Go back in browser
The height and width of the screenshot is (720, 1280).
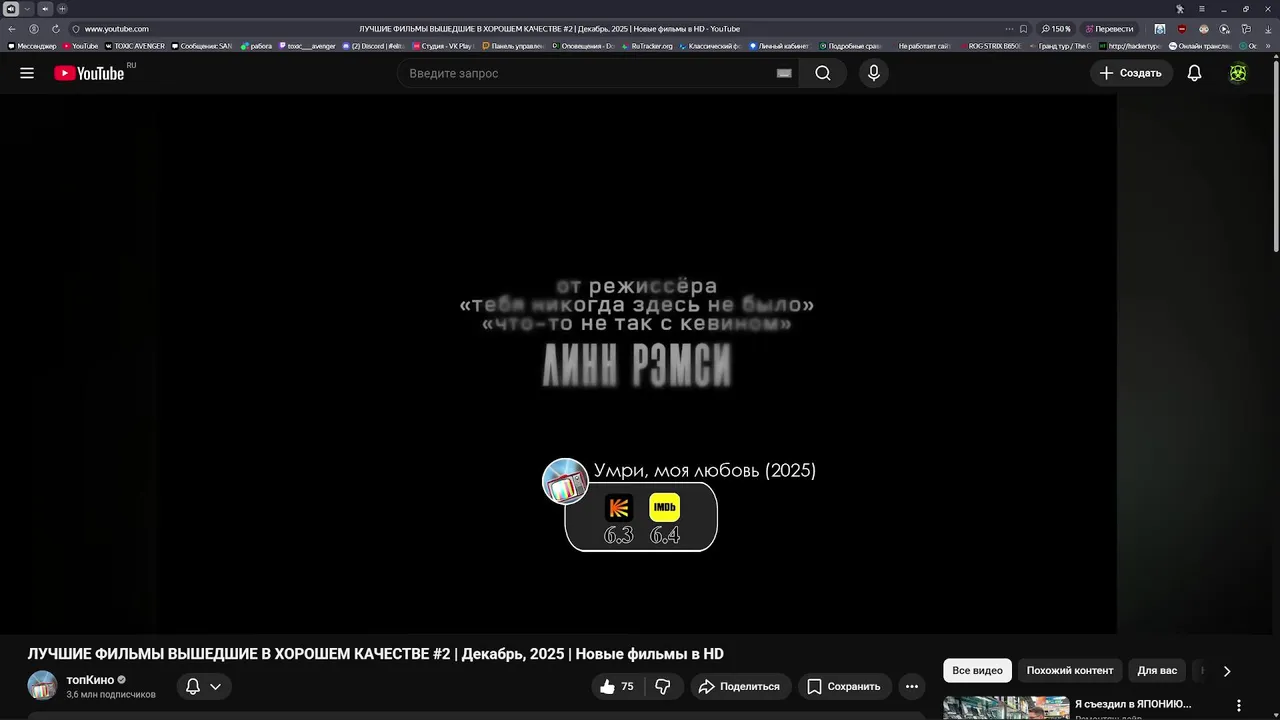coord(12,29)
